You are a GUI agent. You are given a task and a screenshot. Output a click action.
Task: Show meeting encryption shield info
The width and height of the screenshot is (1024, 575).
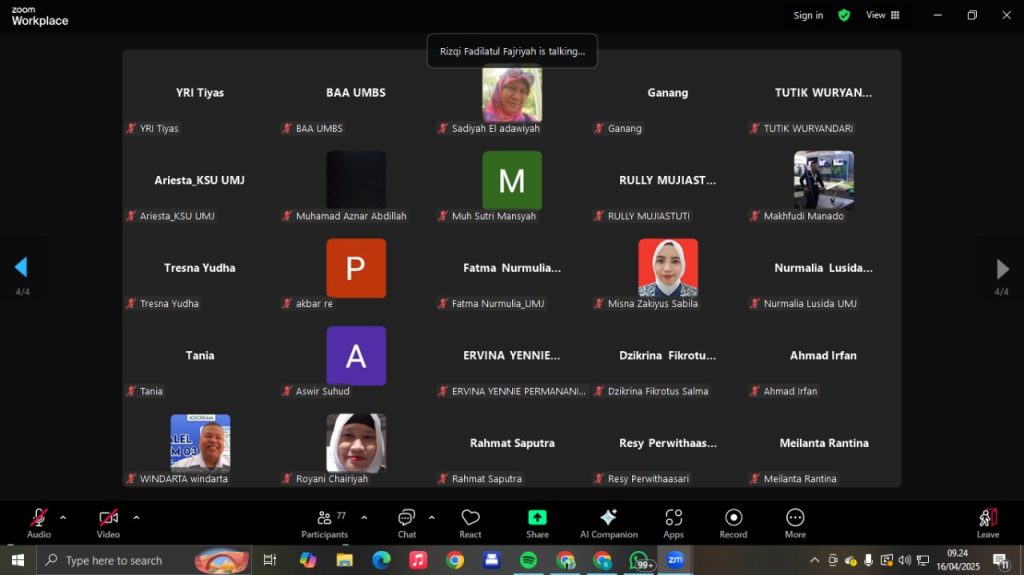pyautogui.click(x=844, y=15)
